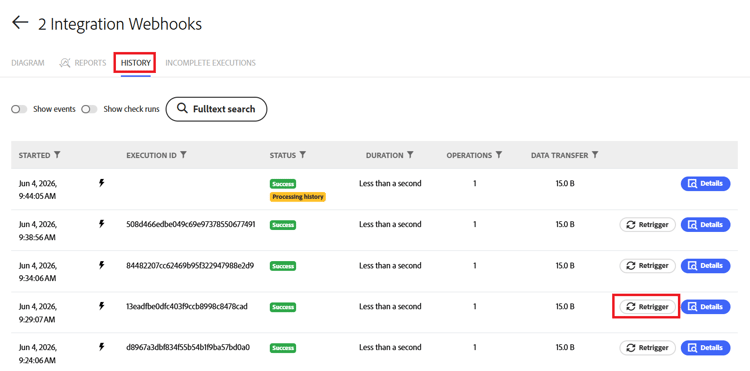Open Details for execution 13eadfbe
The image size is (750, 371).
click(x=706, y=306)
